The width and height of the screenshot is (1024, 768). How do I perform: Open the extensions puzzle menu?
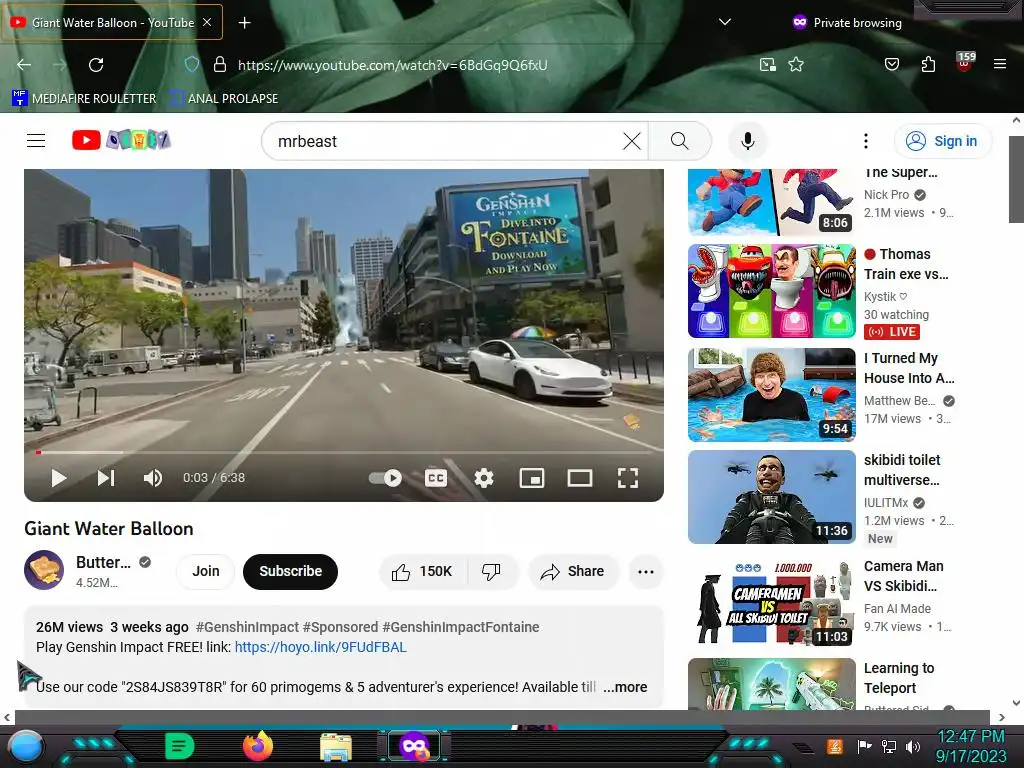click(928, 65)
